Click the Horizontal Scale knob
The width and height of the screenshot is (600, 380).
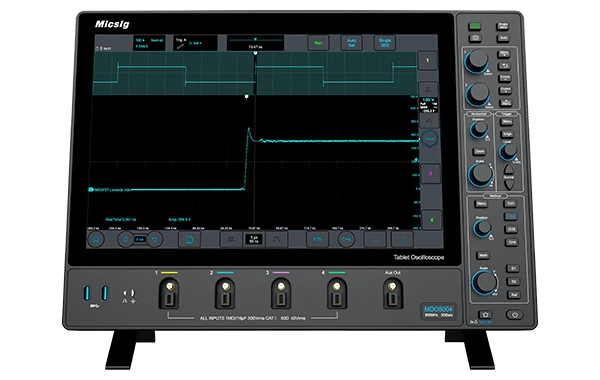point(480,175)
